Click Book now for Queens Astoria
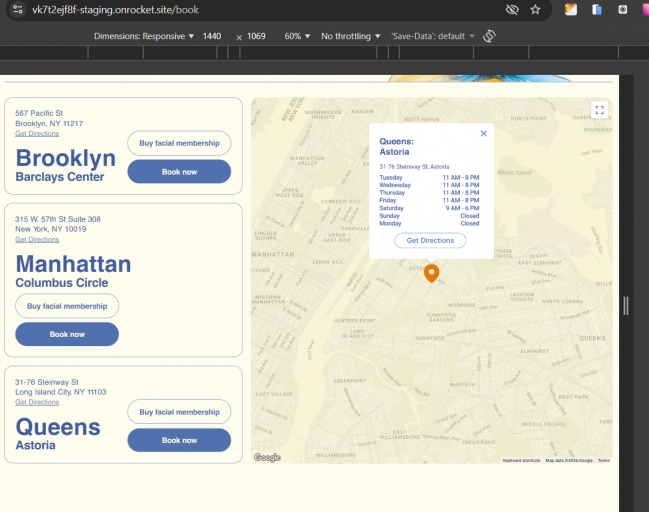 179,440
